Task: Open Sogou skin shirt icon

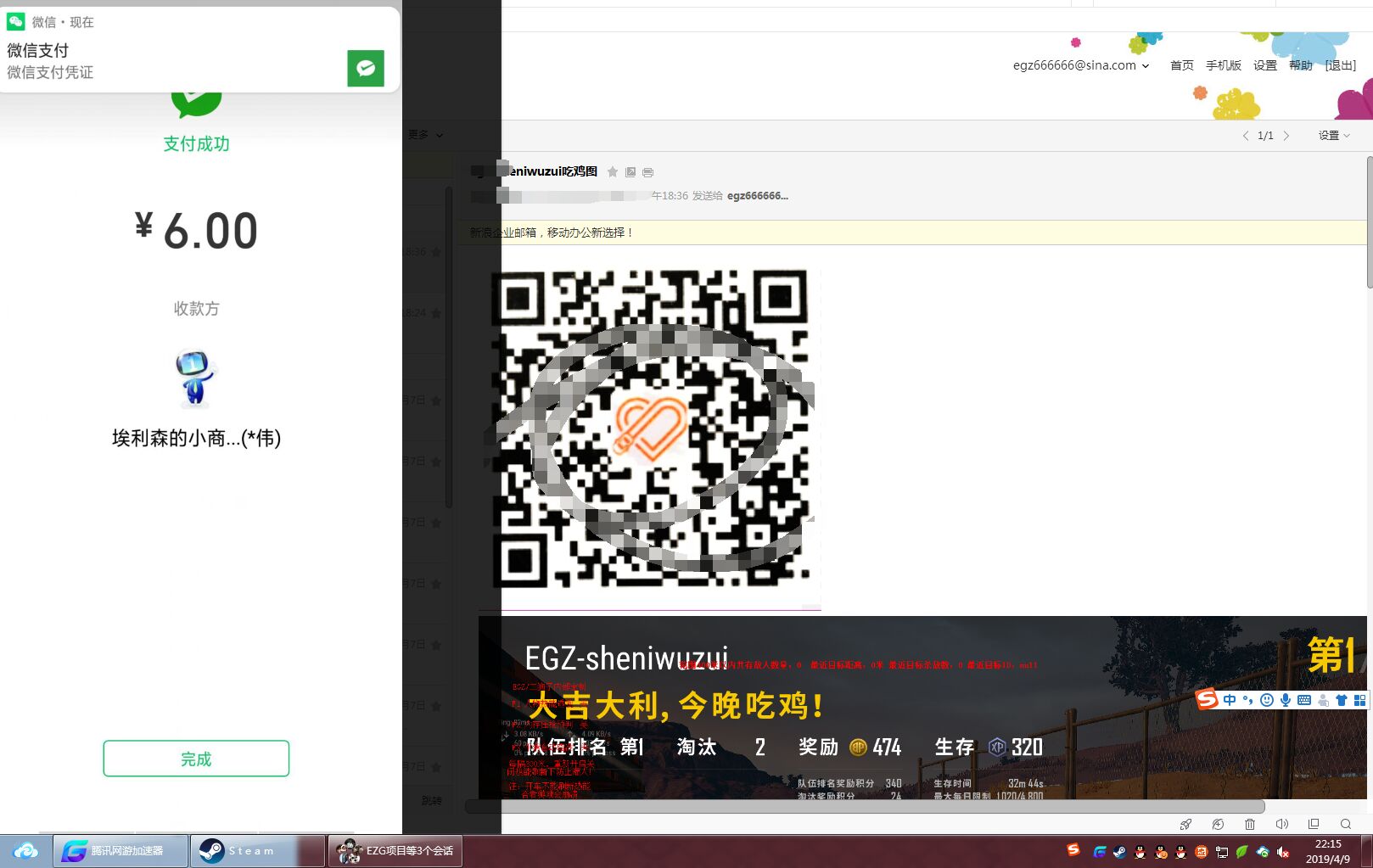Action: tap(1342, 700)
